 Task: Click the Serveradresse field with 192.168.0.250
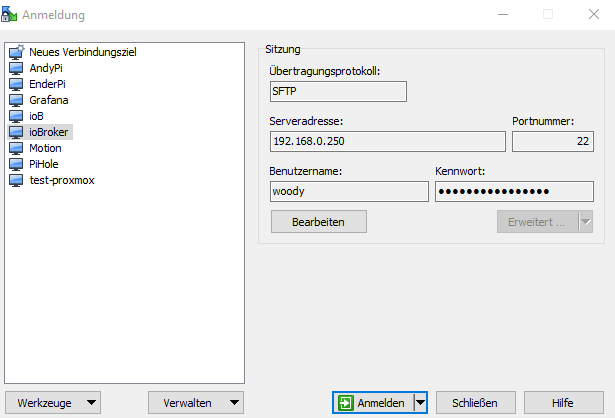(x=388, y=142)
